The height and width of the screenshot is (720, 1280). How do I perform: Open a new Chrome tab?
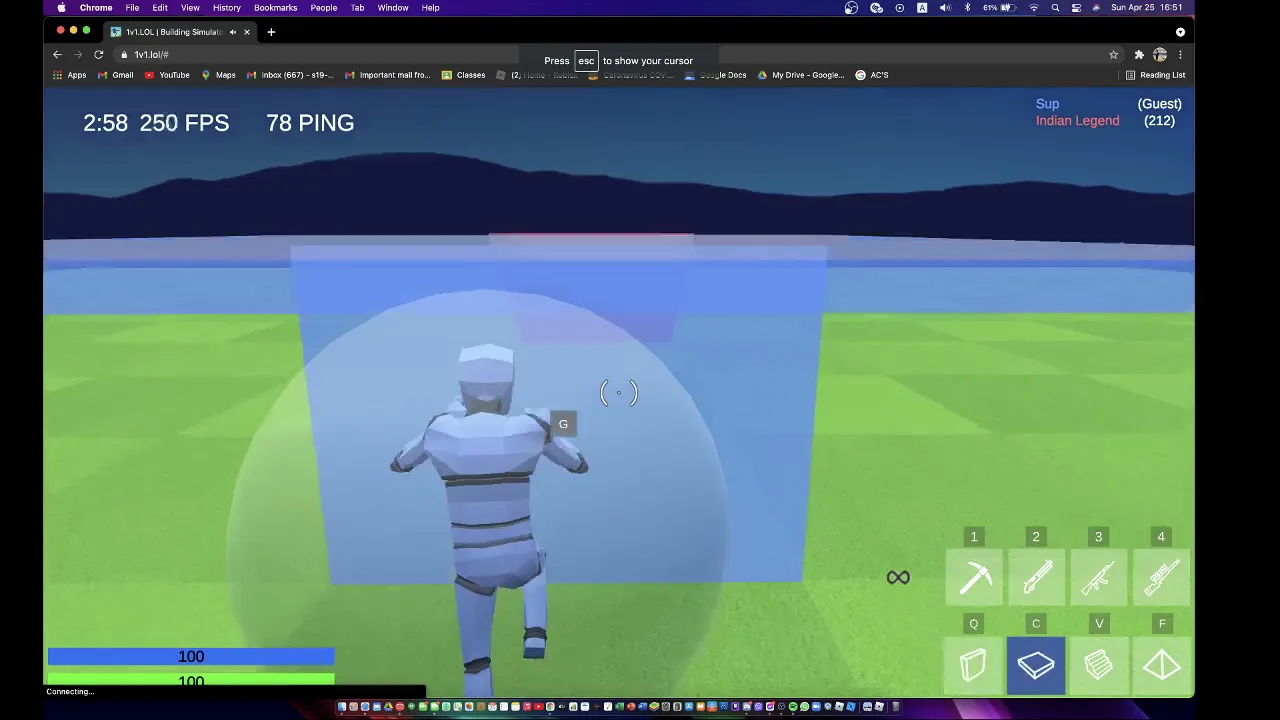pos(271,32)
